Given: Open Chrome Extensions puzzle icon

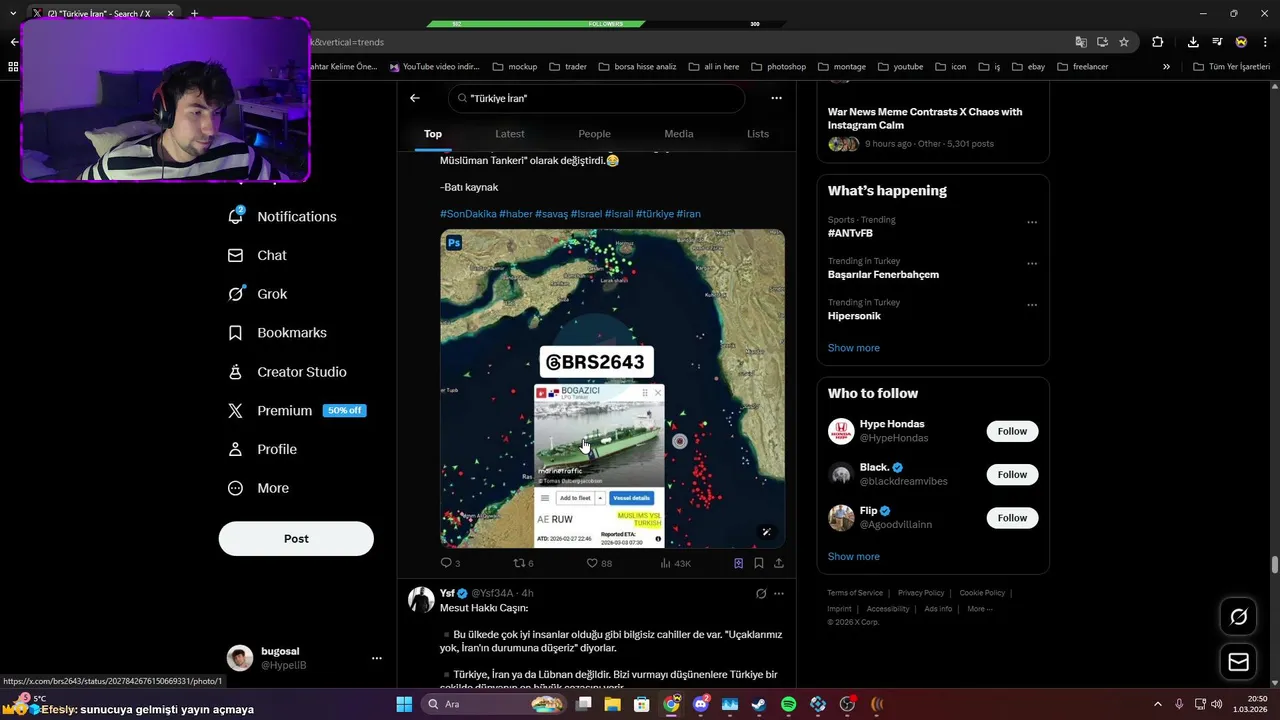Looking at the screenshot, I should (x=1158, y=42).
